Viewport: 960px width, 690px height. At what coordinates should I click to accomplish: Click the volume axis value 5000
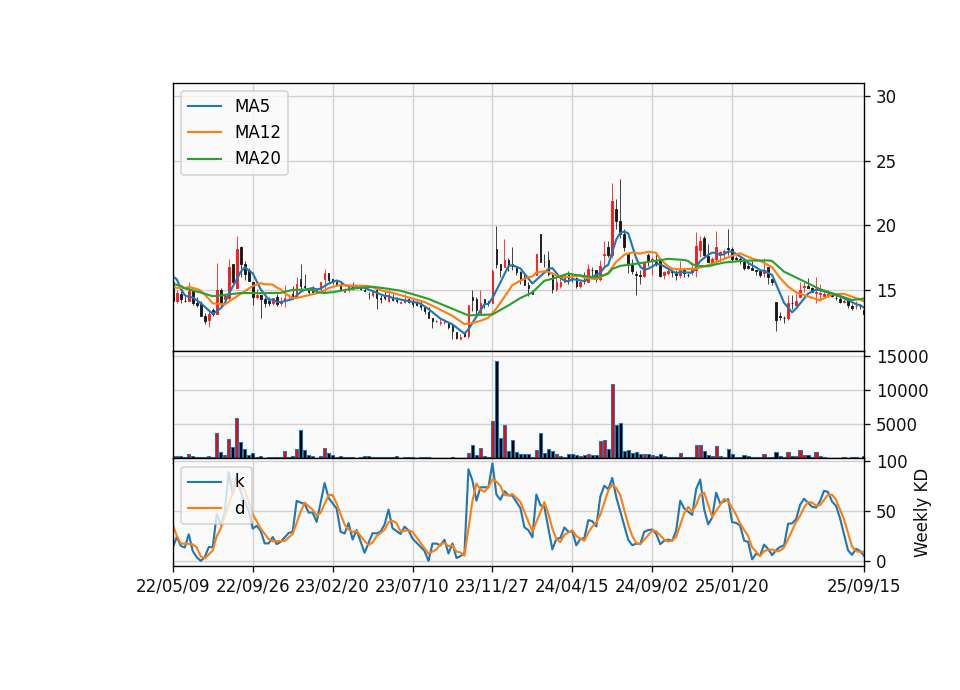point(896,425)
